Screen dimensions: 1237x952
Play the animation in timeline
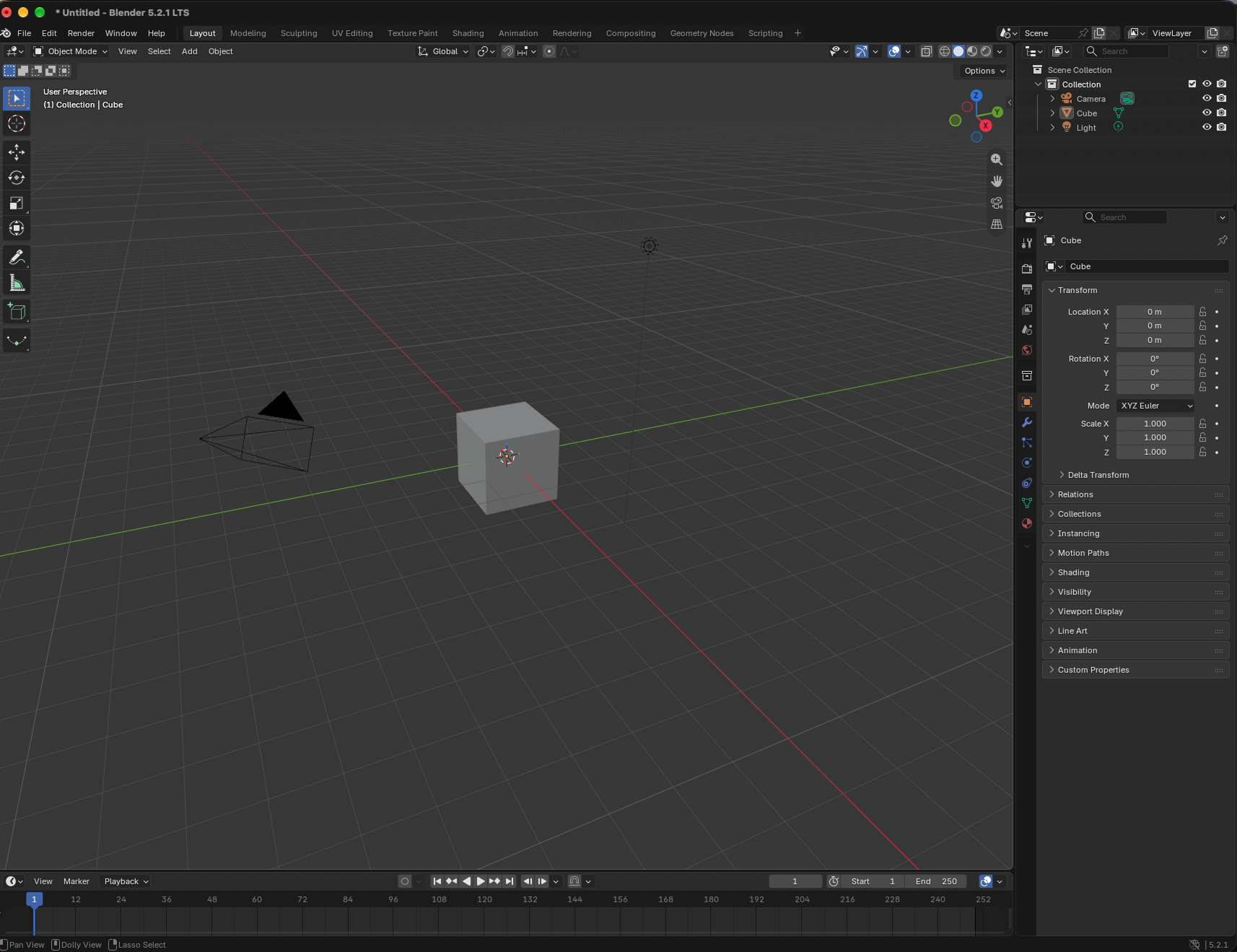click(481, 881)
